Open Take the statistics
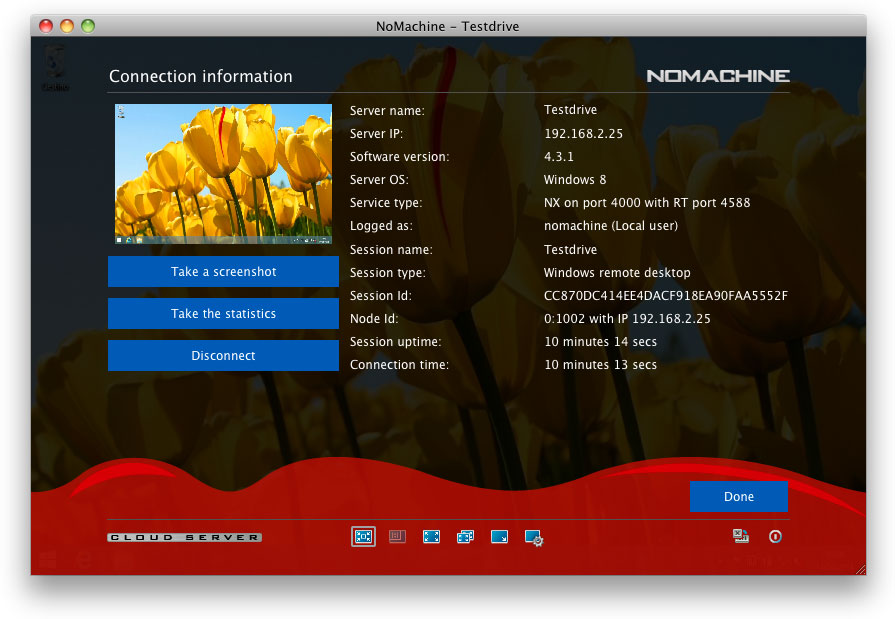This screenshot has height=619, width=895. click(223, 314)
